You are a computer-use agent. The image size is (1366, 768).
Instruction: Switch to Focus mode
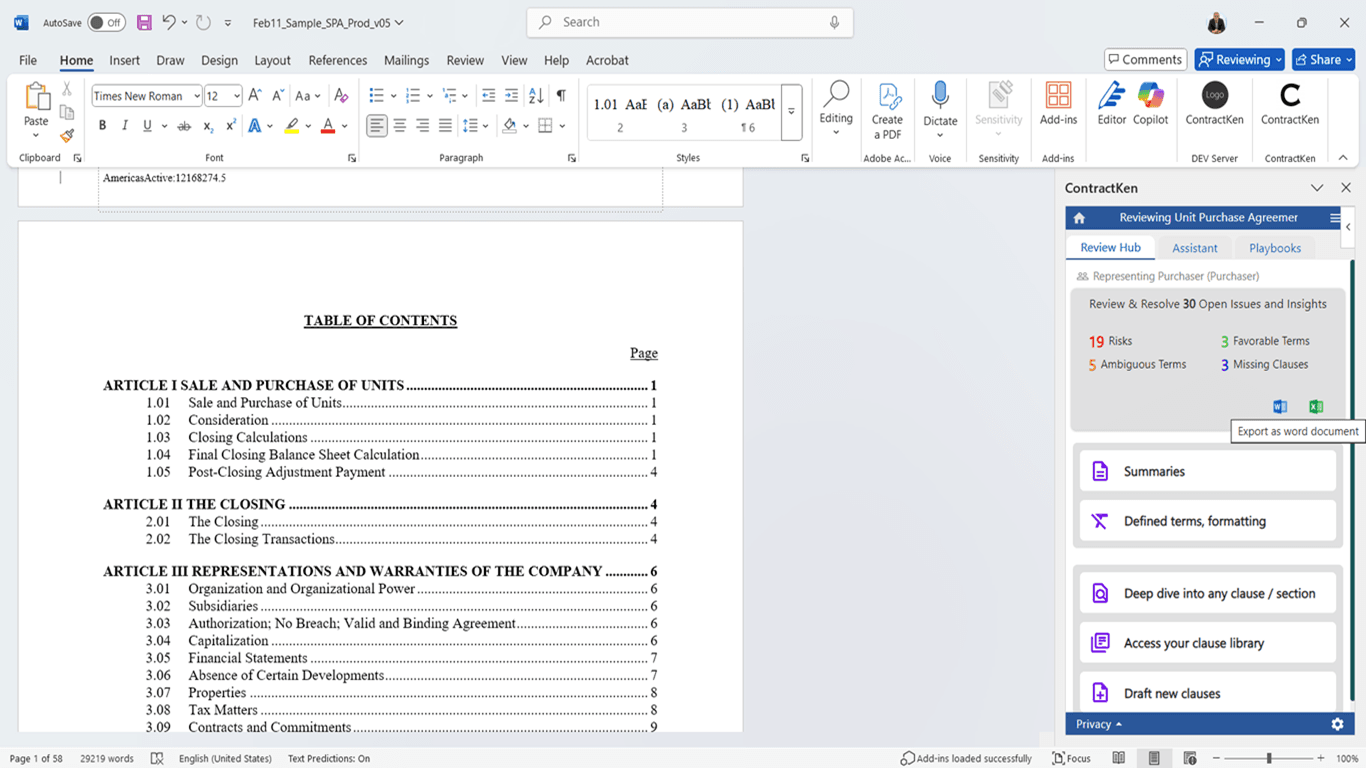[1071, 758]
